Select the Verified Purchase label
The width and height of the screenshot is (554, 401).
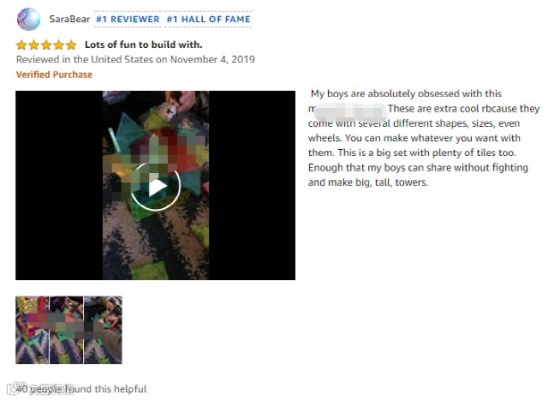[54, 75]
